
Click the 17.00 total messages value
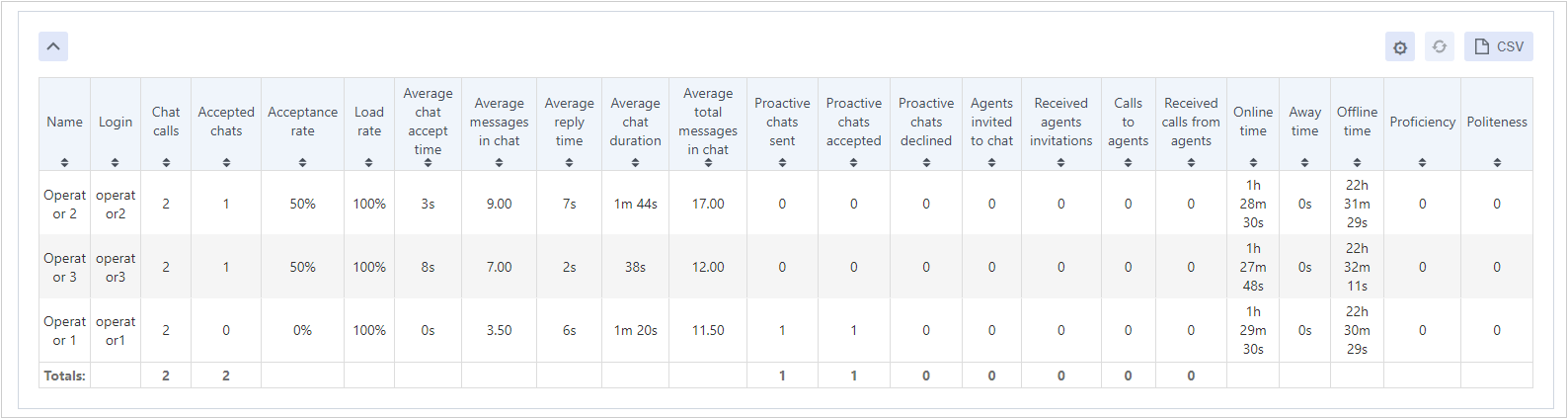(x=708, y=204)
